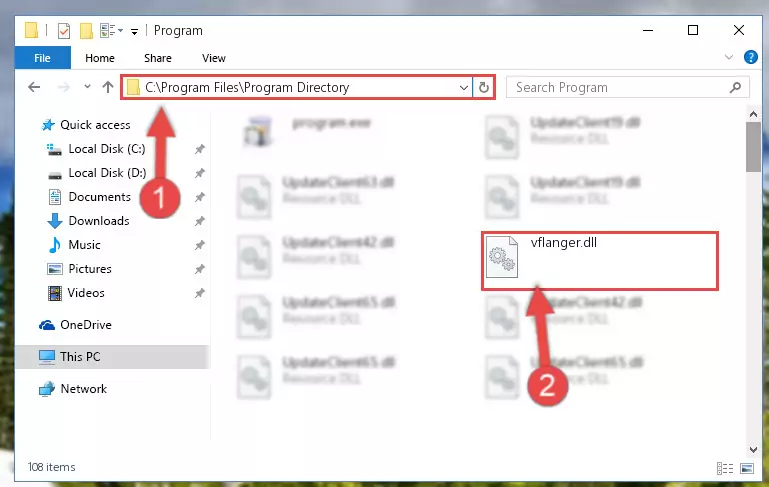Open Local Disk (D:) in sidebar
This screenshot has width=769, height=487.
[107, 173]
